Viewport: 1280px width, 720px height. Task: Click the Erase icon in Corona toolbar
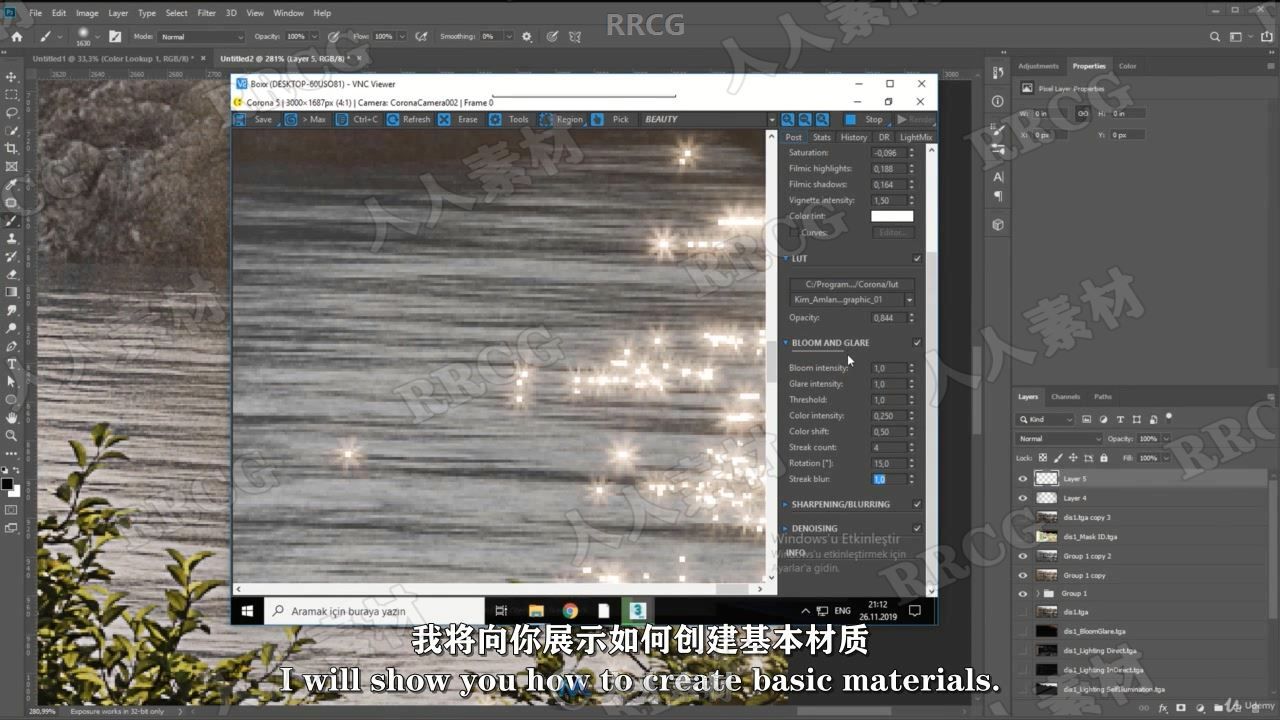pos(444,119)
